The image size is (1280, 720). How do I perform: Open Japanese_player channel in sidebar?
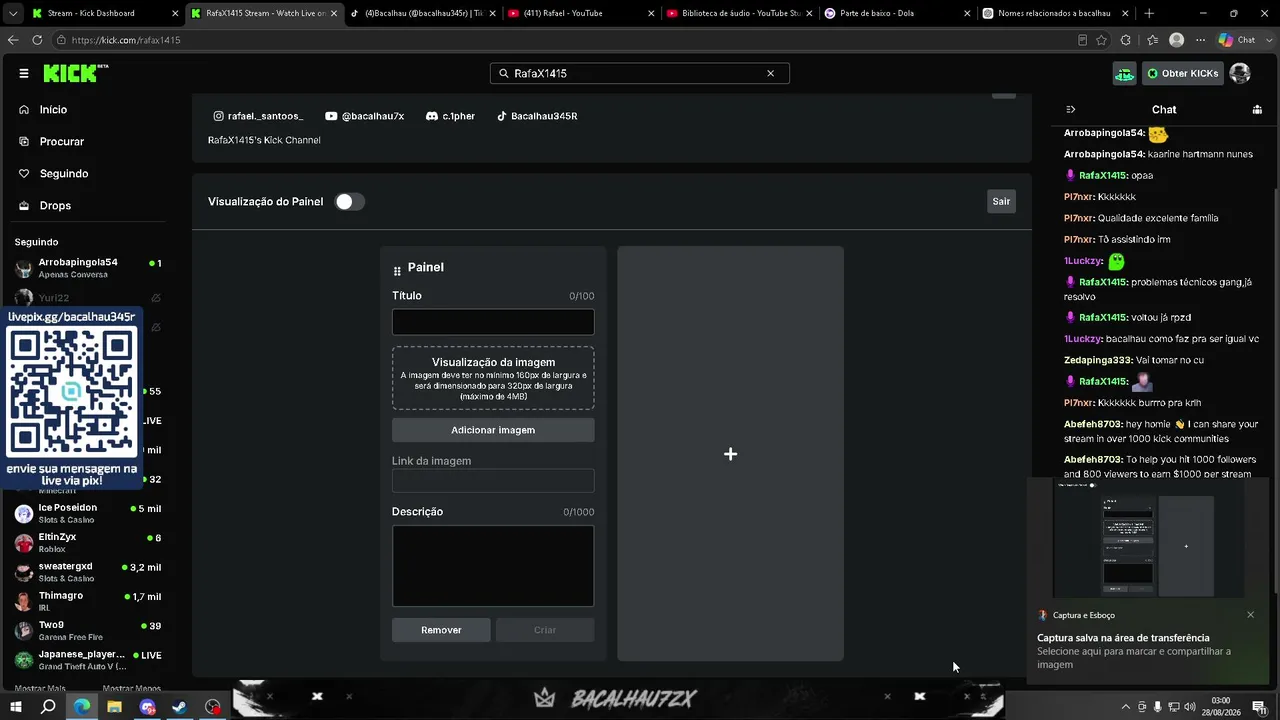click(x=88, y=660)
